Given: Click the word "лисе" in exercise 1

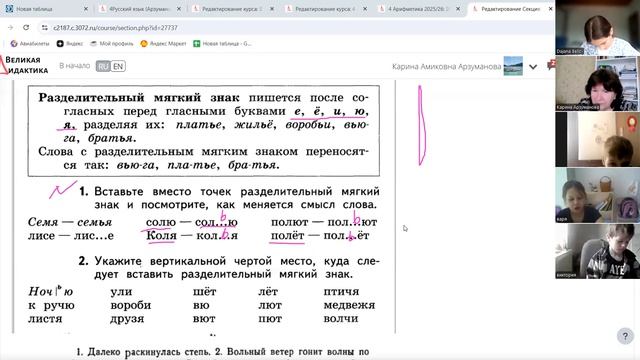Looking at the screenshot, I should click(41, 236).
